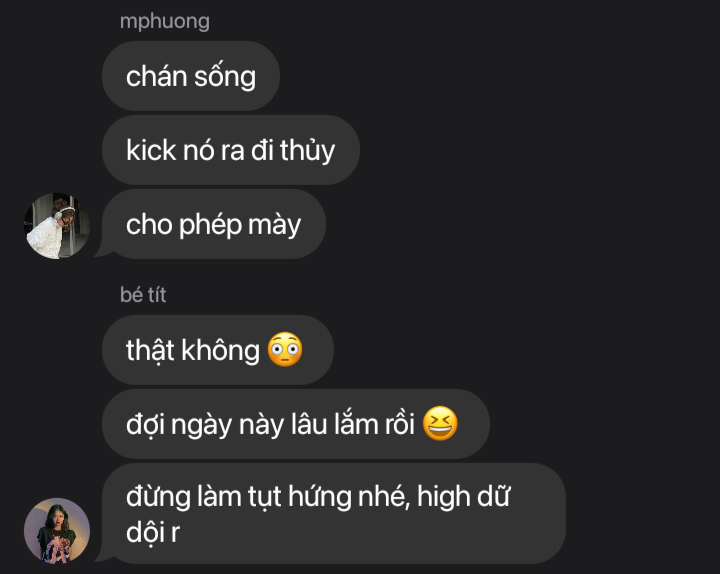Select the sender name bé tít
Image resolution: width=720 pixels, height=574 pixels.
[143, 295]
